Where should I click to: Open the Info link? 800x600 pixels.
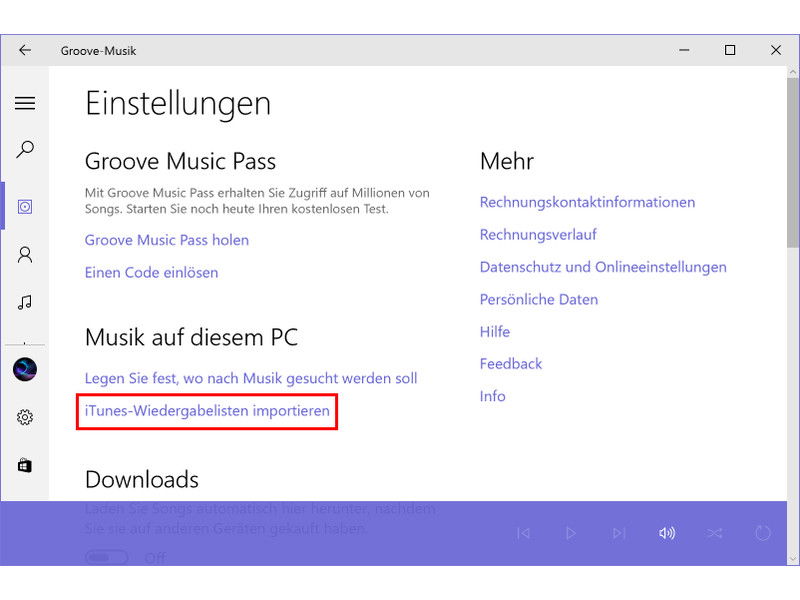click(x=492, y=396)
